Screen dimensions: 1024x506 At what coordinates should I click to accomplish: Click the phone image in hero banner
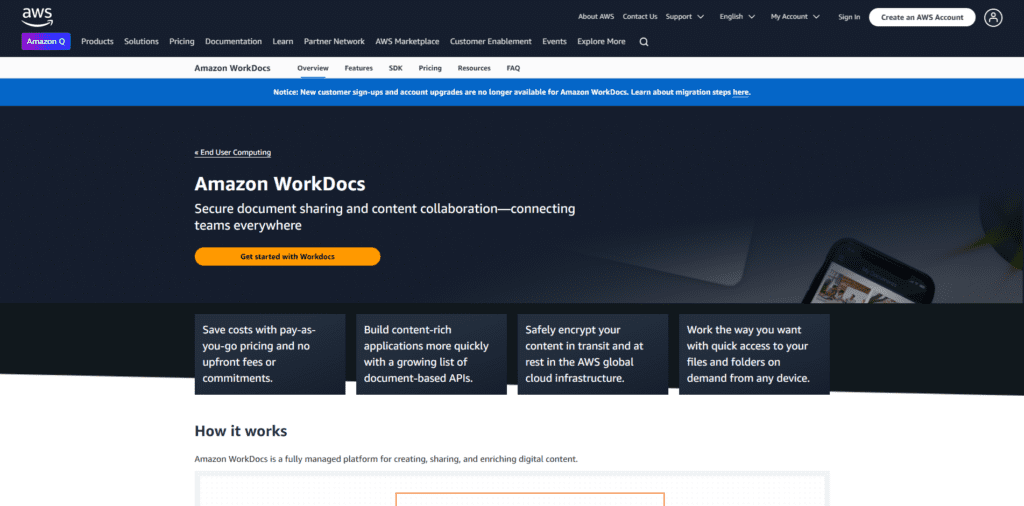[x=868, y=271]
